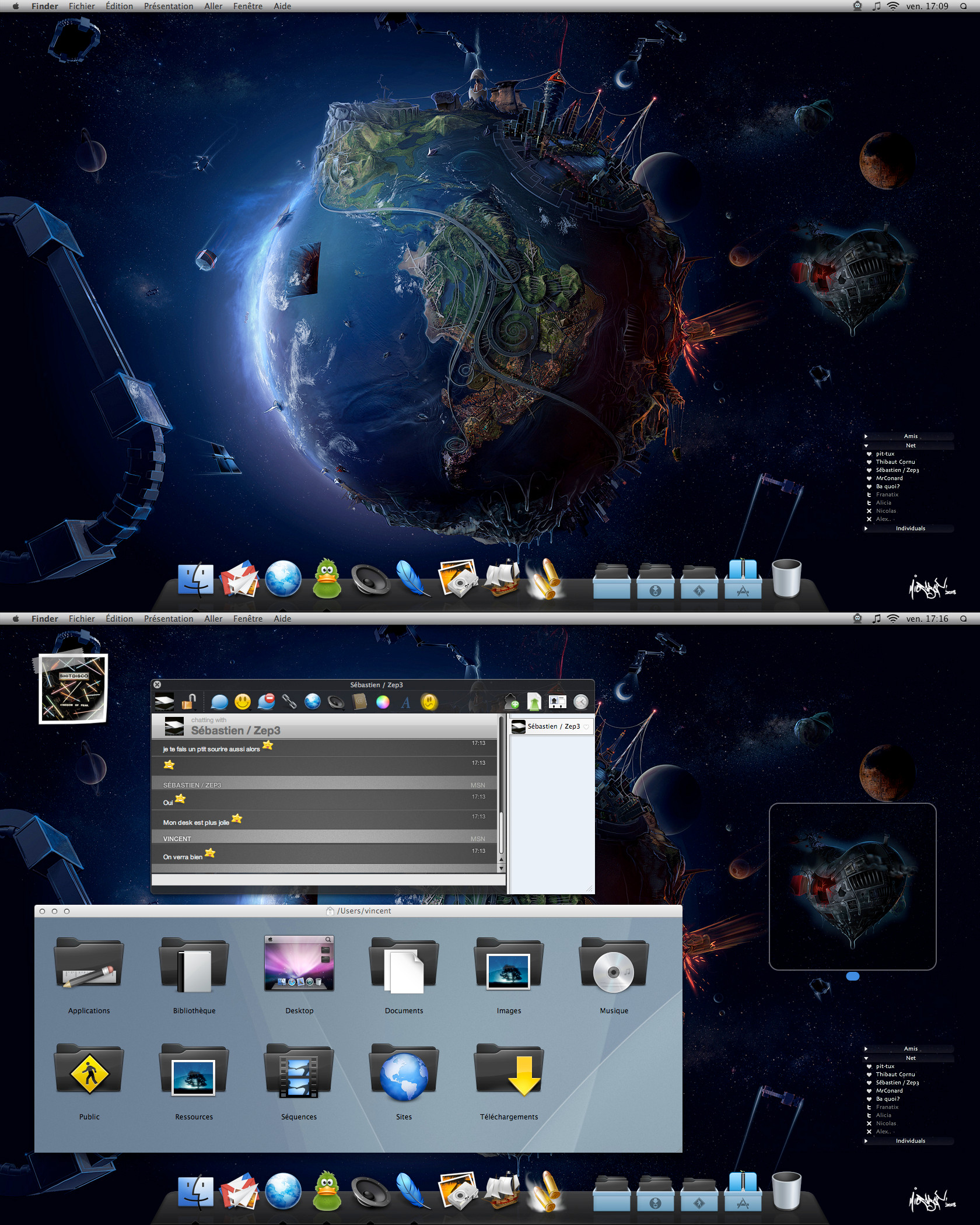Select the Sébastien / Zep3 tab in the chat sidebar
Viewport: 980px width, 1225px height.
coord(552,726)
